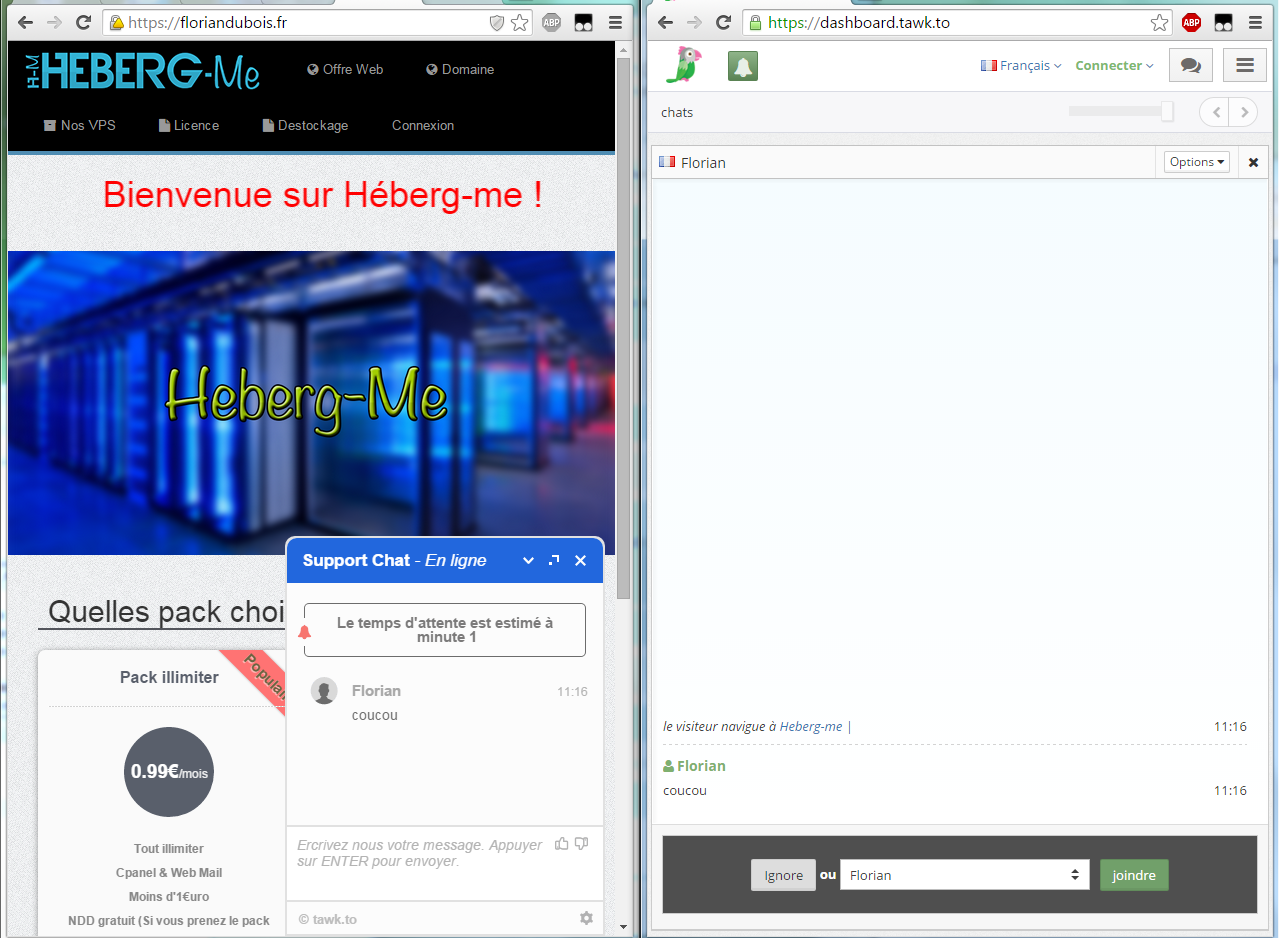Click the bell icon beside wait time notice

[x=304, y=632]
